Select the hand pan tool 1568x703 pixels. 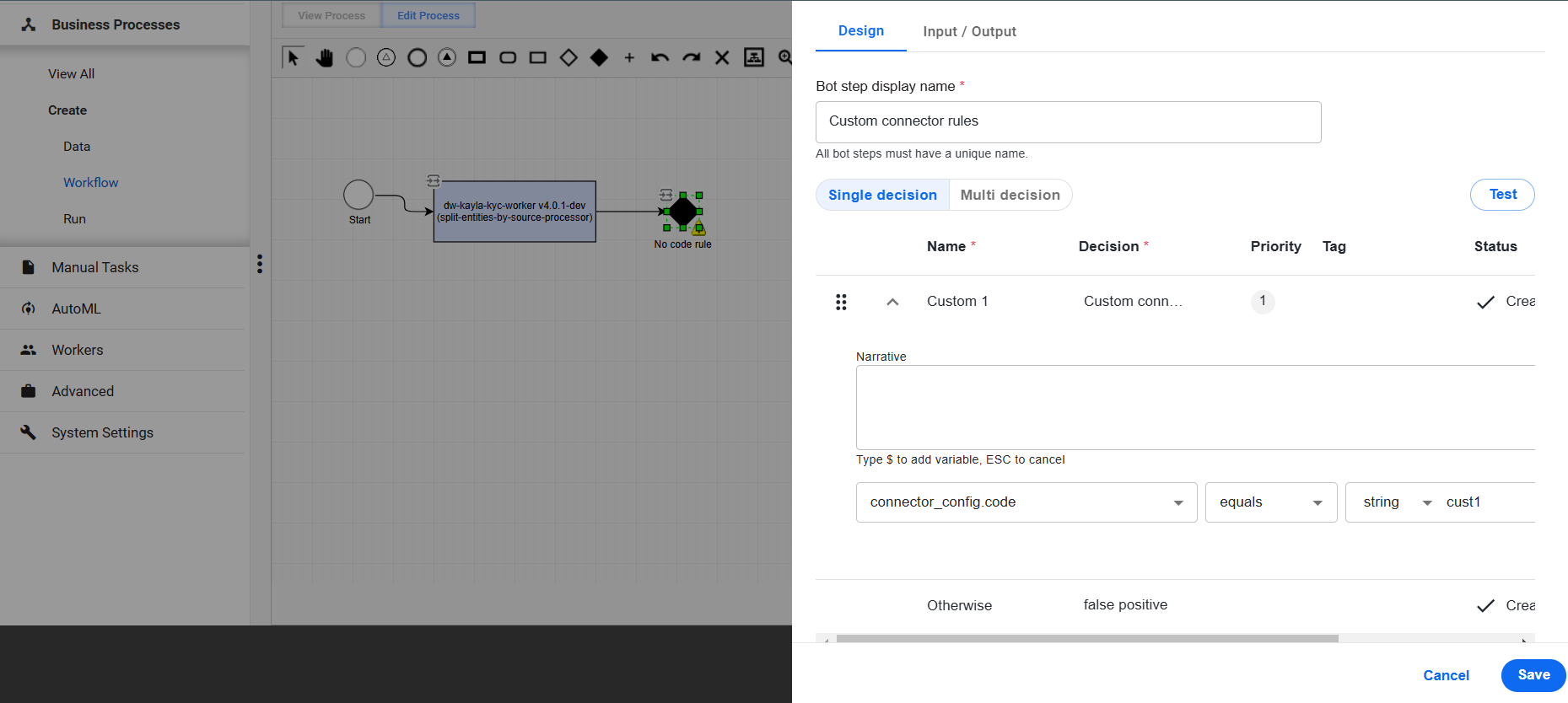click(325, 57)
